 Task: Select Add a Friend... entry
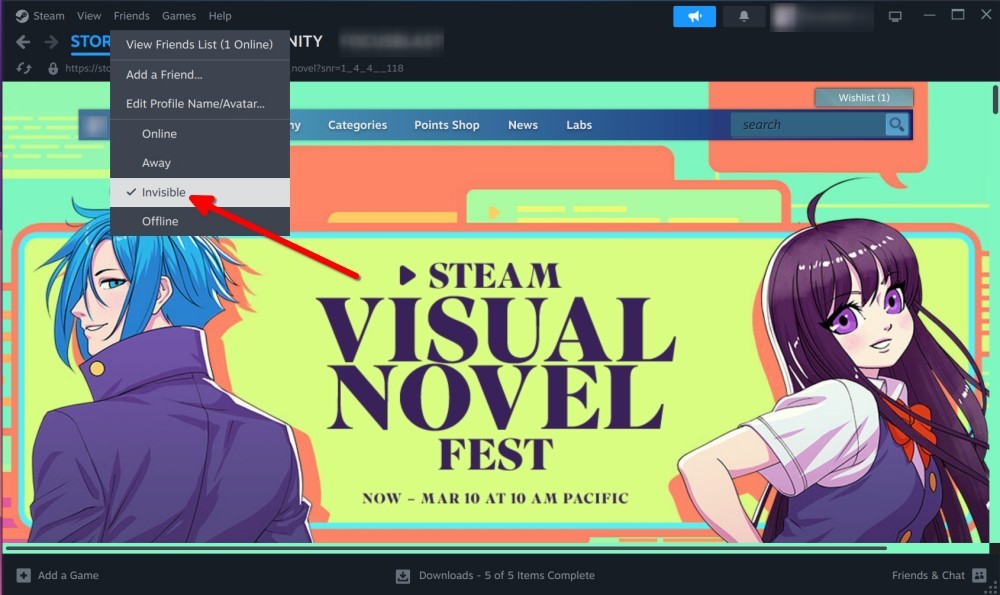point(200,75)
